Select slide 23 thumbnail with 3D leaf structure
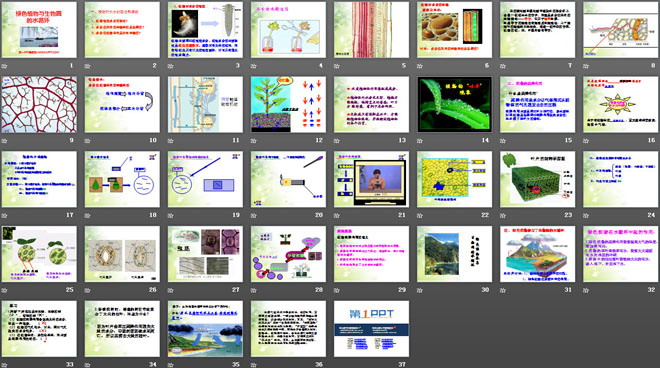 tap(538, 179)
